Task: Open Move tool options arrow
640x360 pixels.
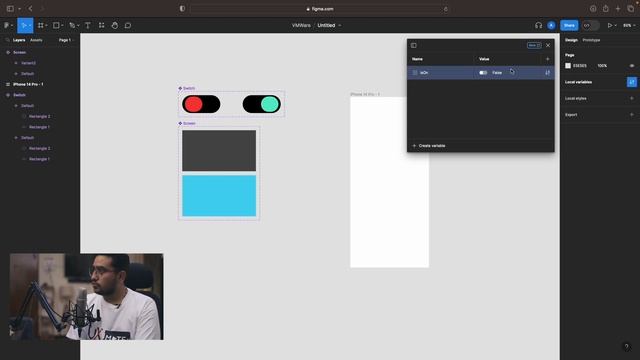Action: pyautogui.click(x=30, y=25)
